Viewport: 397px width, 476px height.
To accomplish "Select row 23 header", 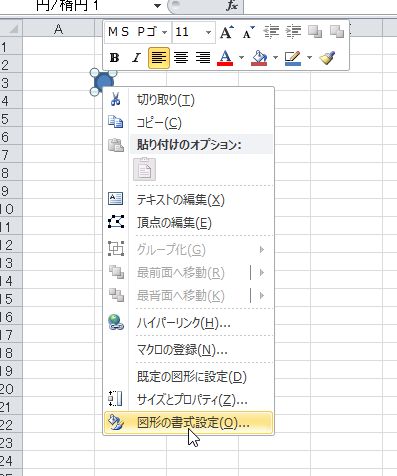I will click(11, 443).
